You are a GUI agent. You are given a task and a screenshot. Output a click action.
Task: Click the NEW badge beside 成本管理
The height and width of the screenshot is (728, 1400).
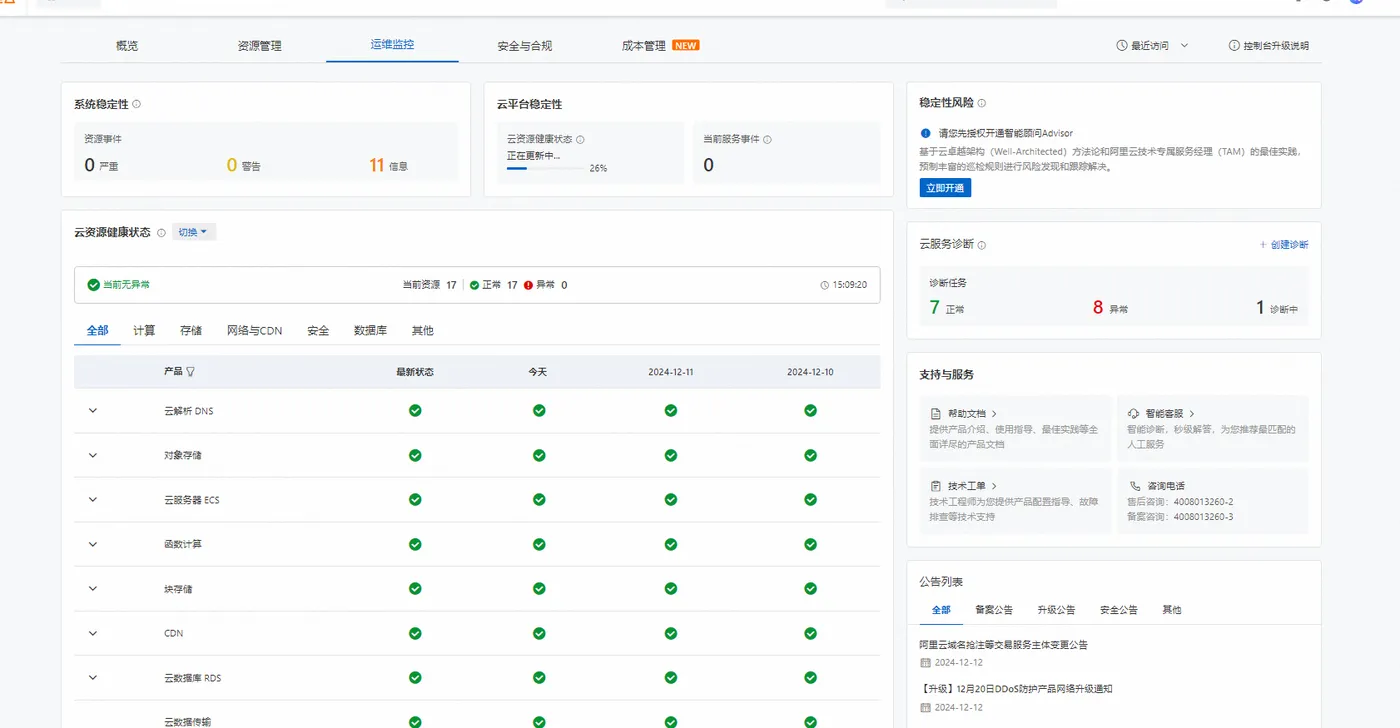(685, 46)
